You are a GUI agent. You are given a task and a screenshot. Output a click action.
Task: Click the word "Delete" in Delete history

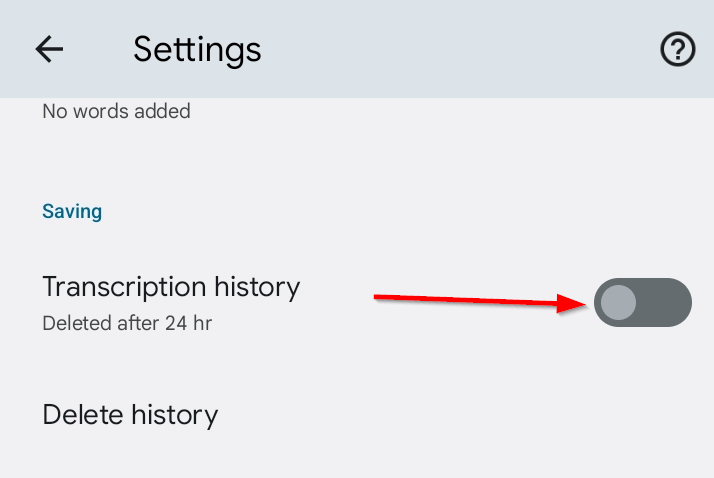coord(83,414)
